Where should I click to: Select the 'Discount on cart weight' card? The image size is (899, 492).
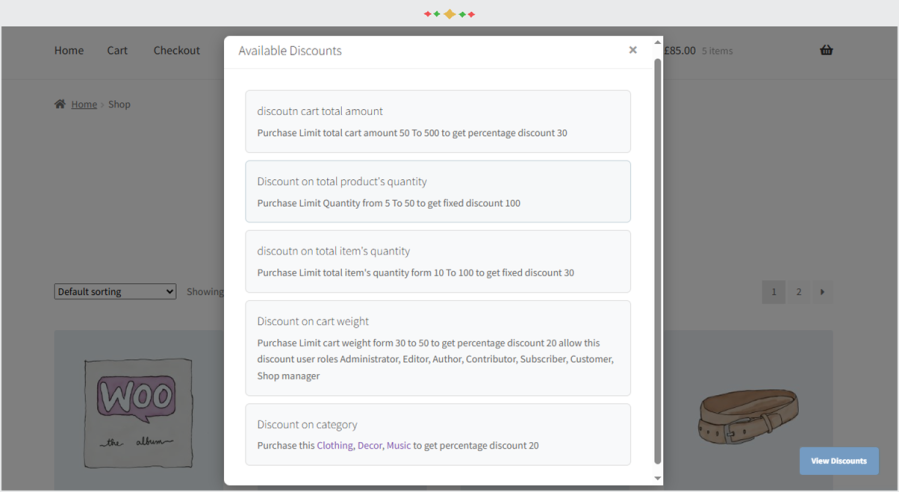438,348
